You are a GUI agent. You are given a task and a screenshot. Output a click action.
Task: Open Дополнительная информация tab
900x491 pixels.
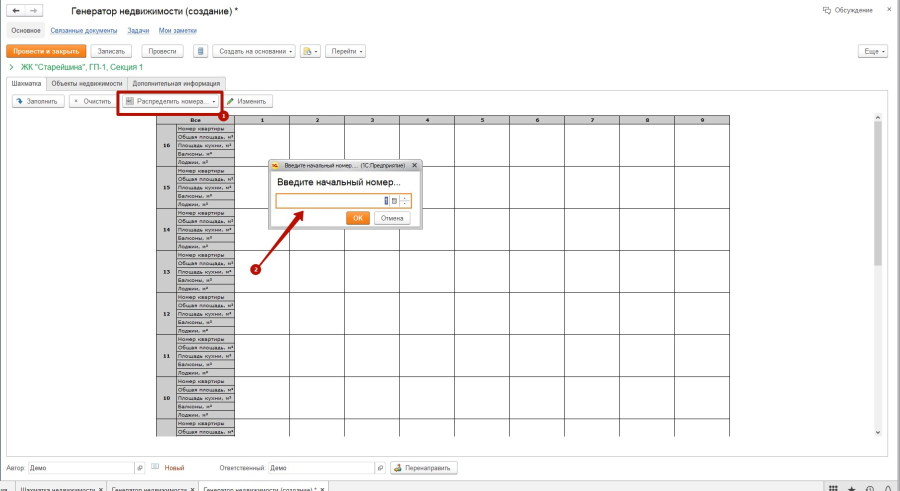tap(177, 83)
